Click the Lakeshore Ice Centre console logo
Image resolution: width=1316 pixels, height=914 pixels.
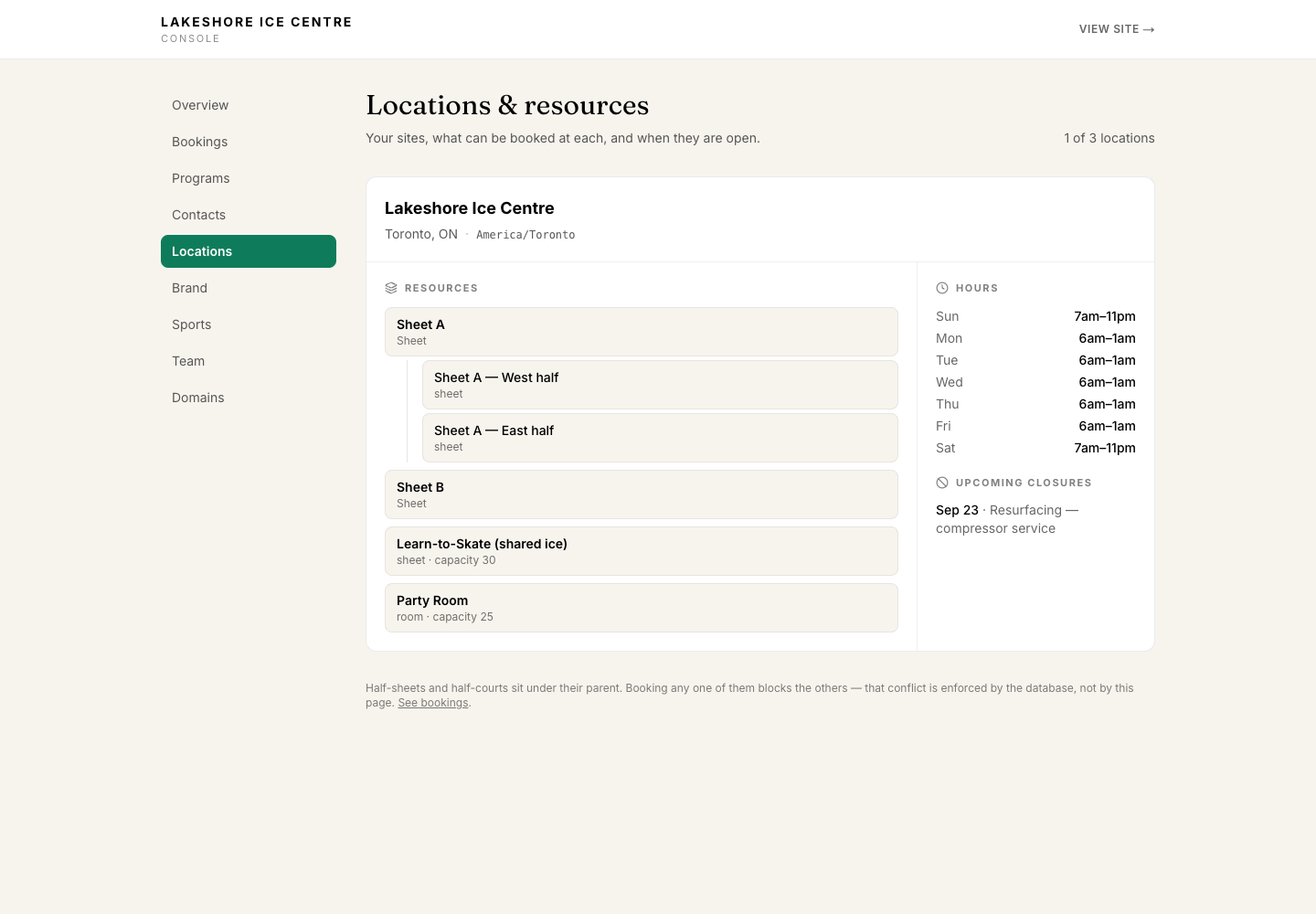[x=256, y=29]
